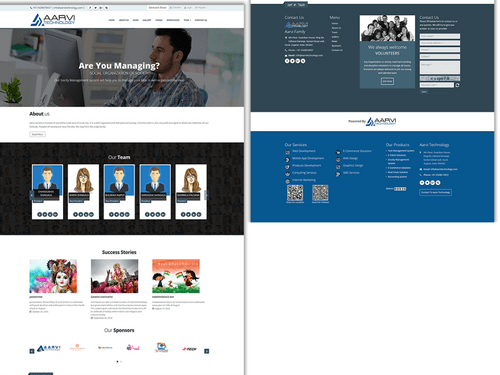Go to HOME in main navigation
Image resolution: width=500 pixels, height=375 pixels.
click(x=112, y=20)
